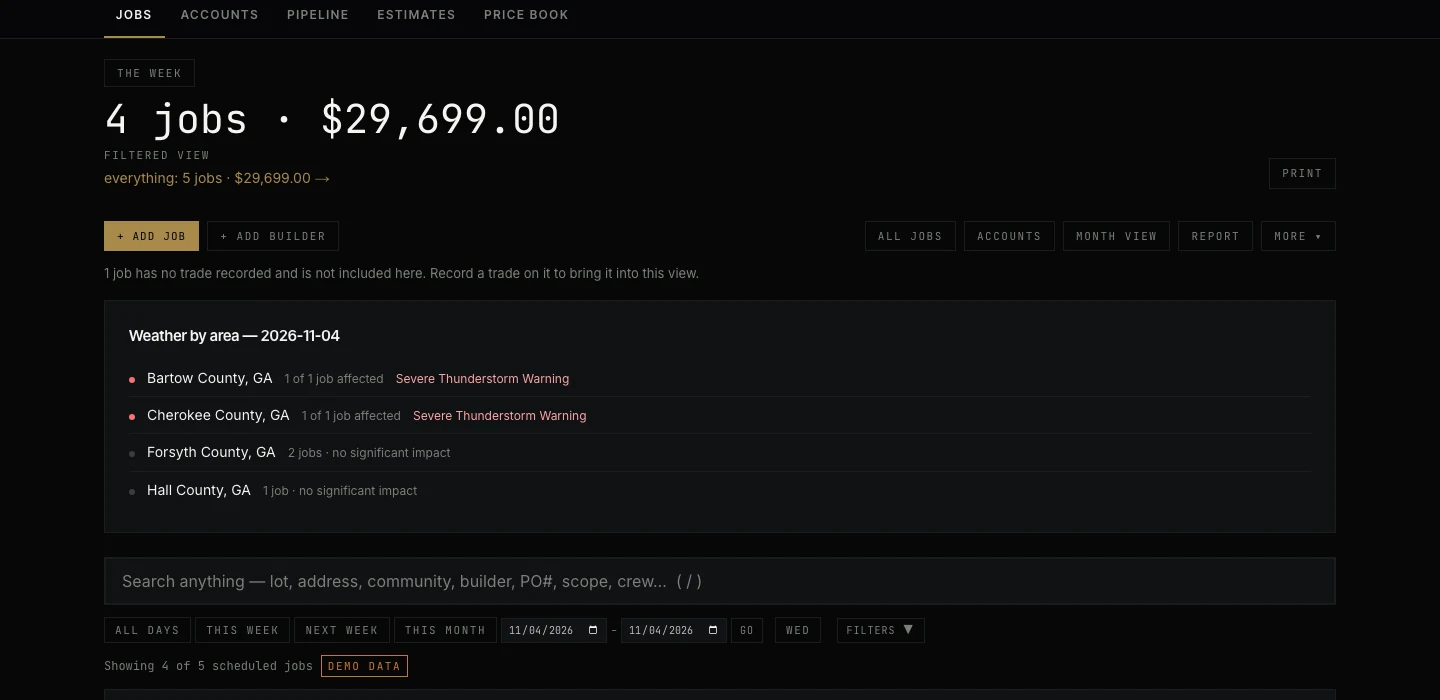Select the All Days filter
1440x700 pixels.
pyautogui.click(x=147, y=630)
